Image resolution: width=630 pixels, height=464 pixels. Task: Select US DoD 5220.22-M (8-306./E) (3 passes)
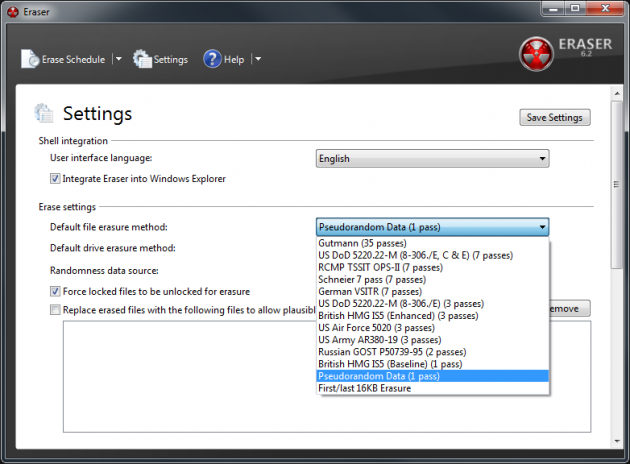click(433, 303)
